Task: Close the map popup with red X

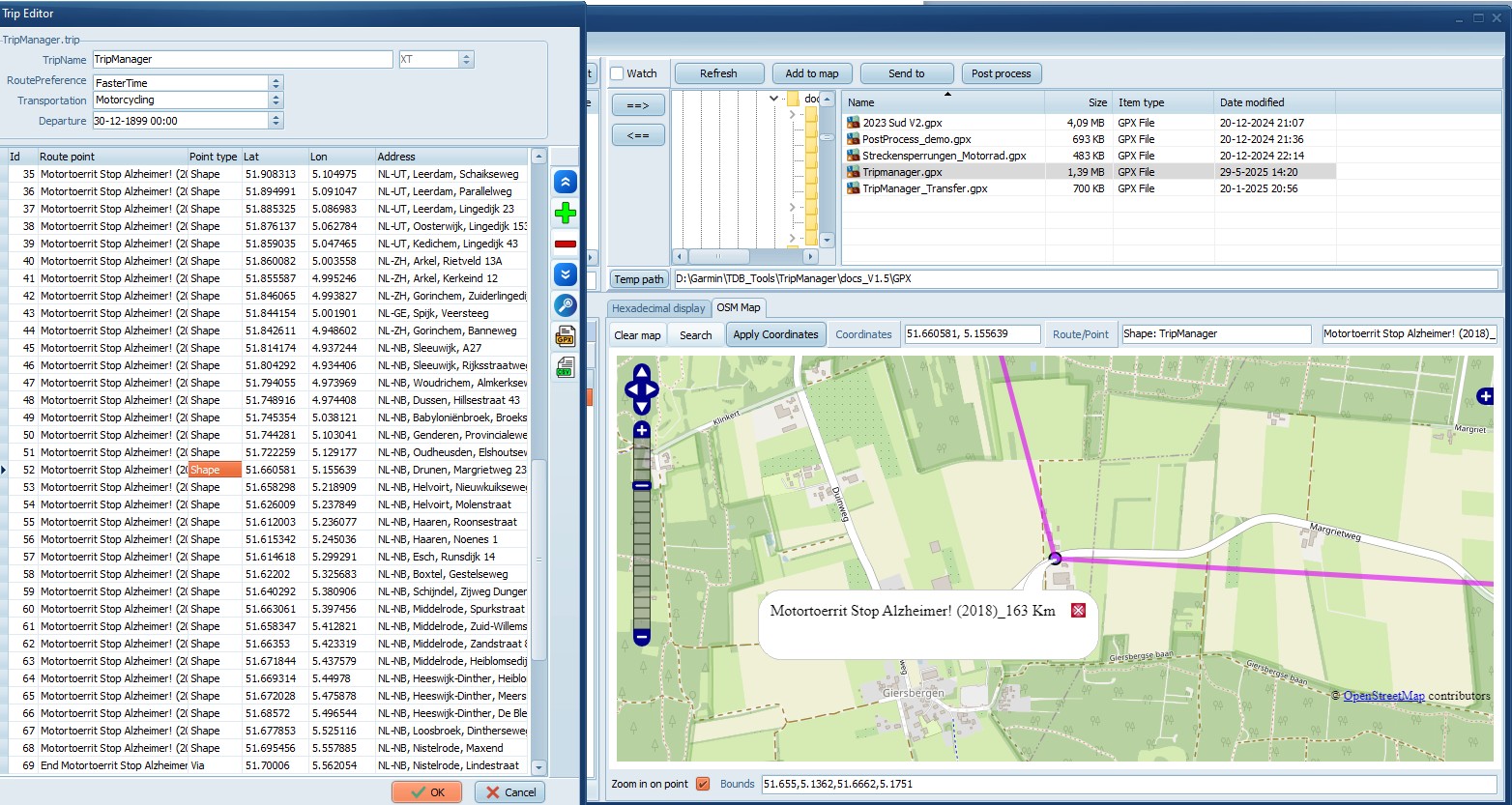Action: (x=1079, y=610)
